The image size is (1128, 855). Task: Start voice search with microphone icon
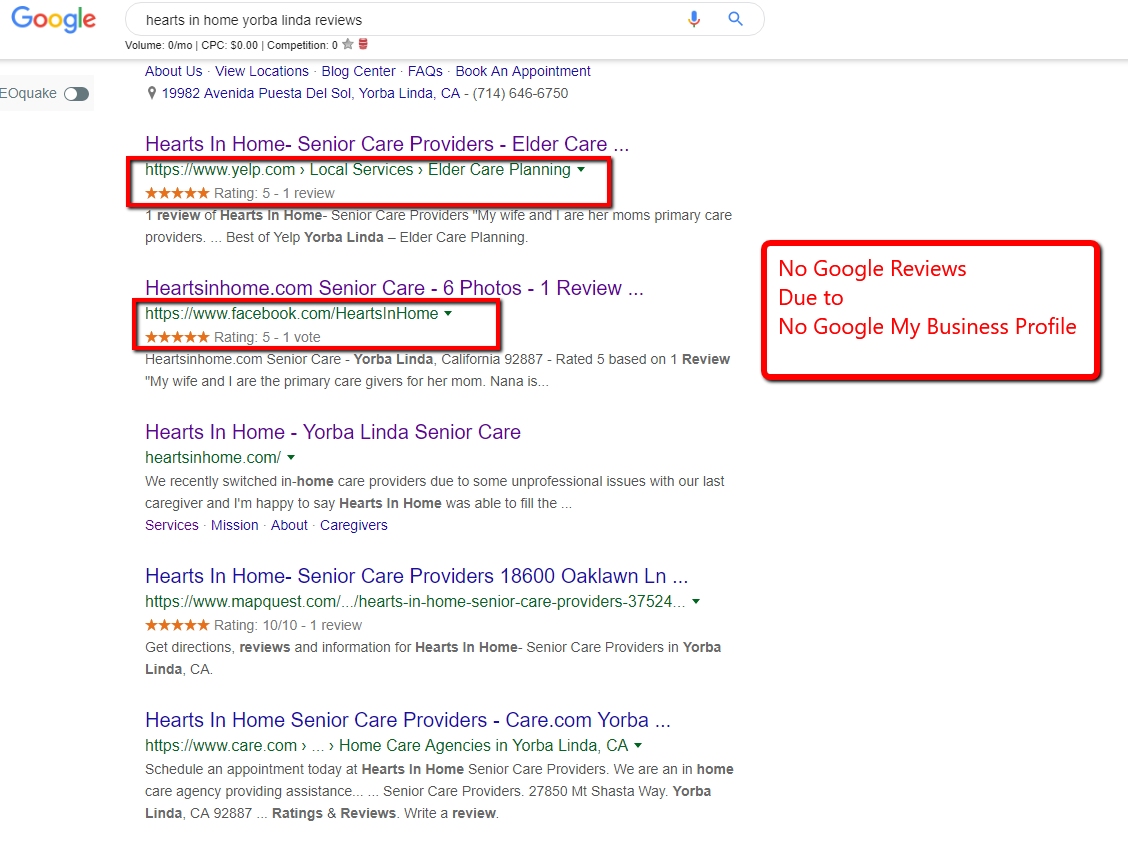(x=693, y=19)
